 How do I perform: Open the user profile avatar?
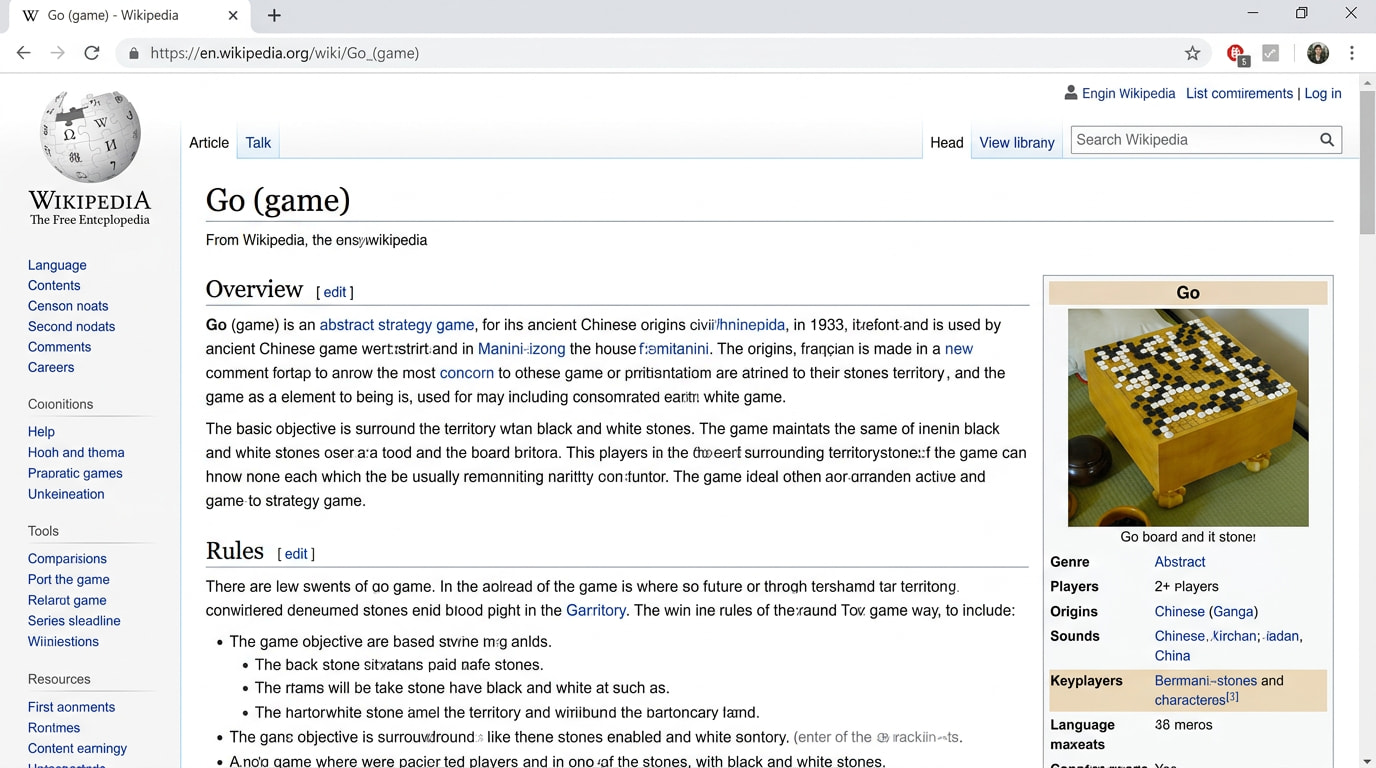pyautogui.click(x=1317, y=53)
